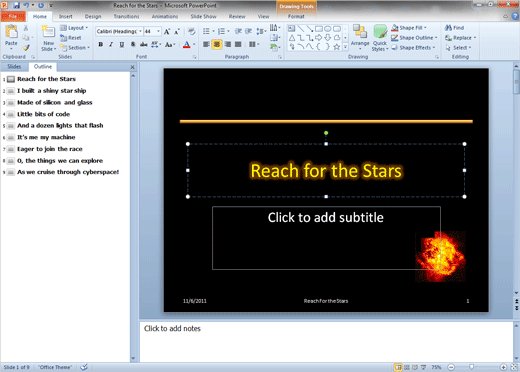Viewport: 520px width, 372px height.
Task: Toggle Strikethrough formatting
Action: [144, 44]
